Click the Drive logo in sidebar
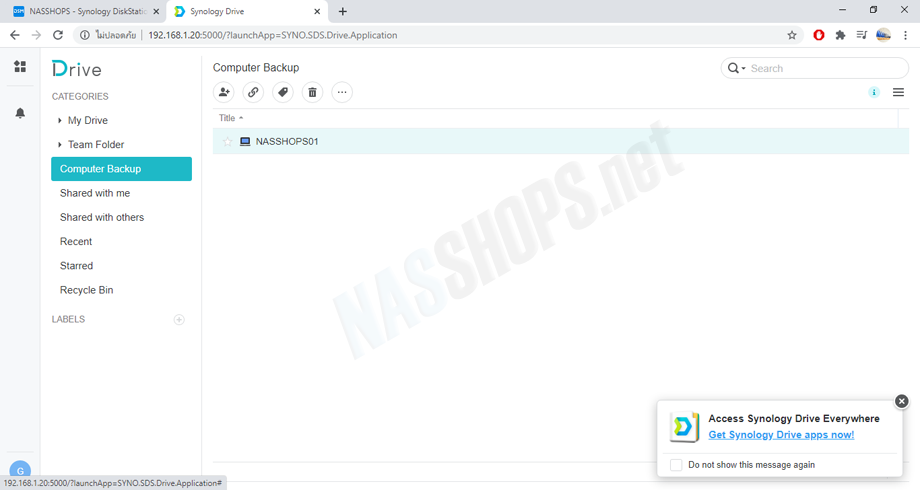920x490 pixels. tap(76, 69)
